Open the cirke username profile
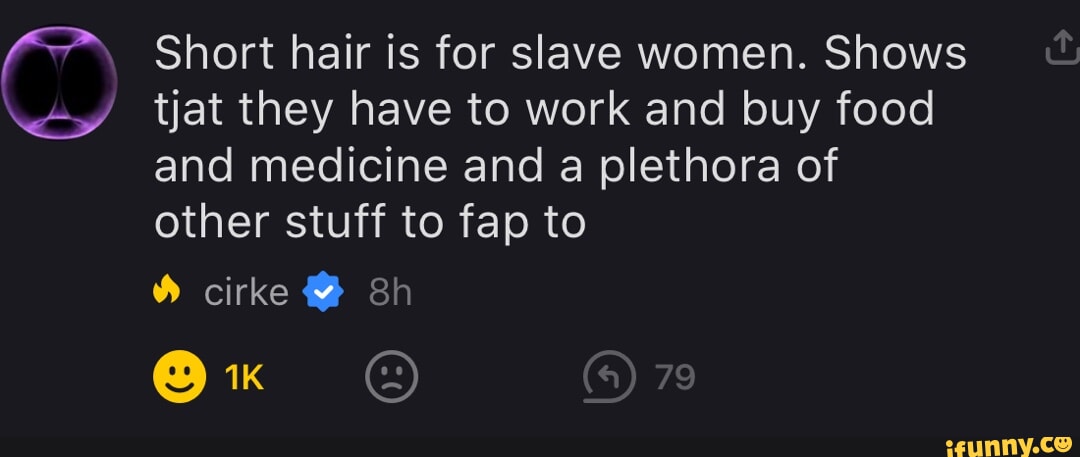 (246, 294)
